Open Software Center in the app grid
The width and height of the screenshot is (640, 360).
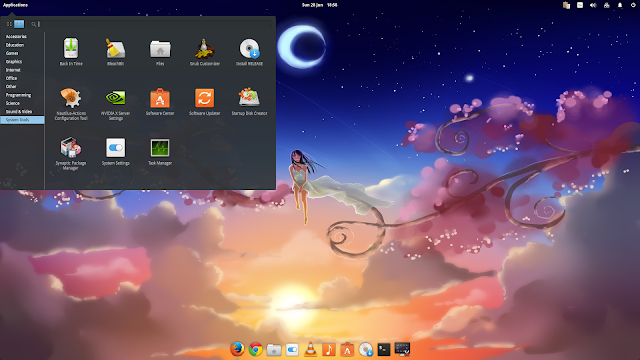point(160,102)
